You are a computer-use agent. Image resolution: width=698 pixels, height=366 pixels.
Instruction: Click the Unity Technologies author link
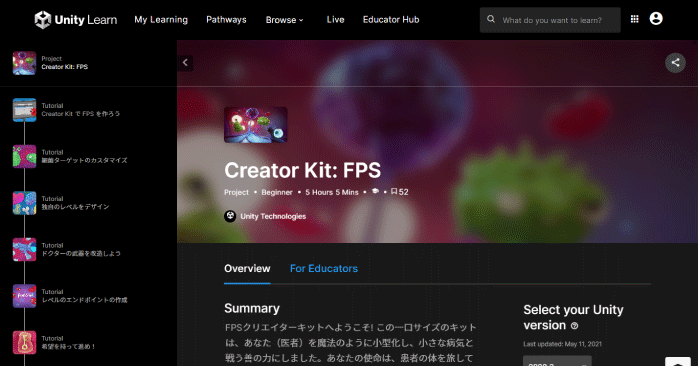click(x=273, y=216)
